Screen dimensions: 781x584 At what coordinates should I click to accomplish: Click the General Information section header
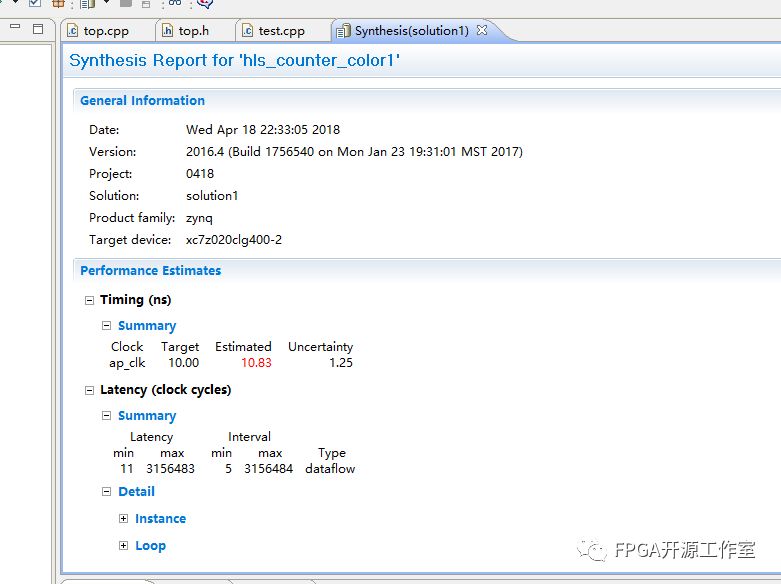point(142,101)
